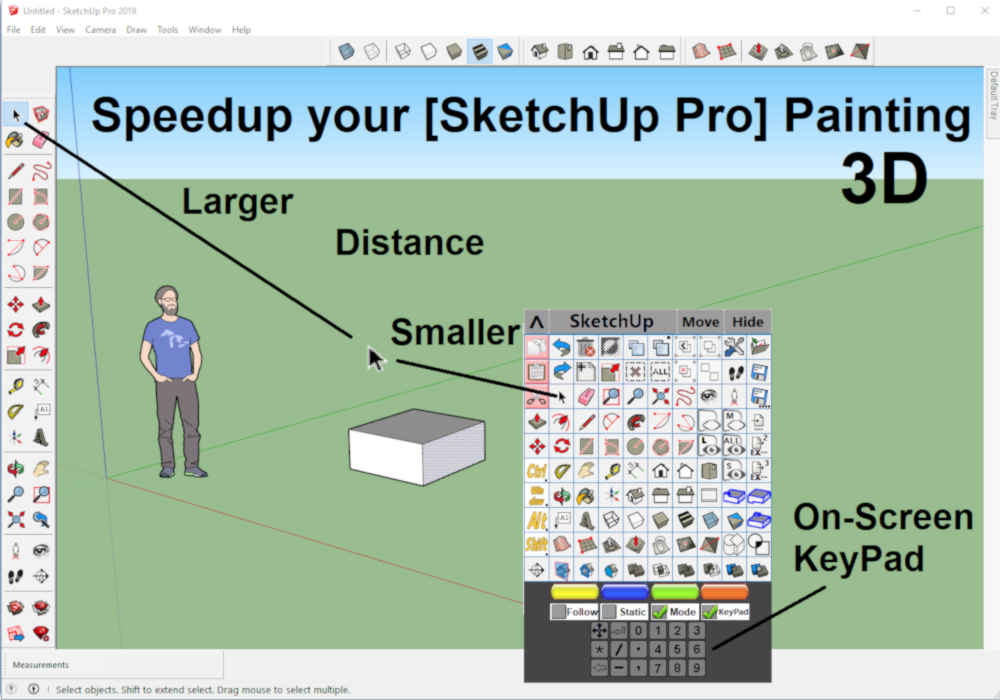Toggle the Alt modifier key in panel
1000x700 pixels.
[536, 520]
